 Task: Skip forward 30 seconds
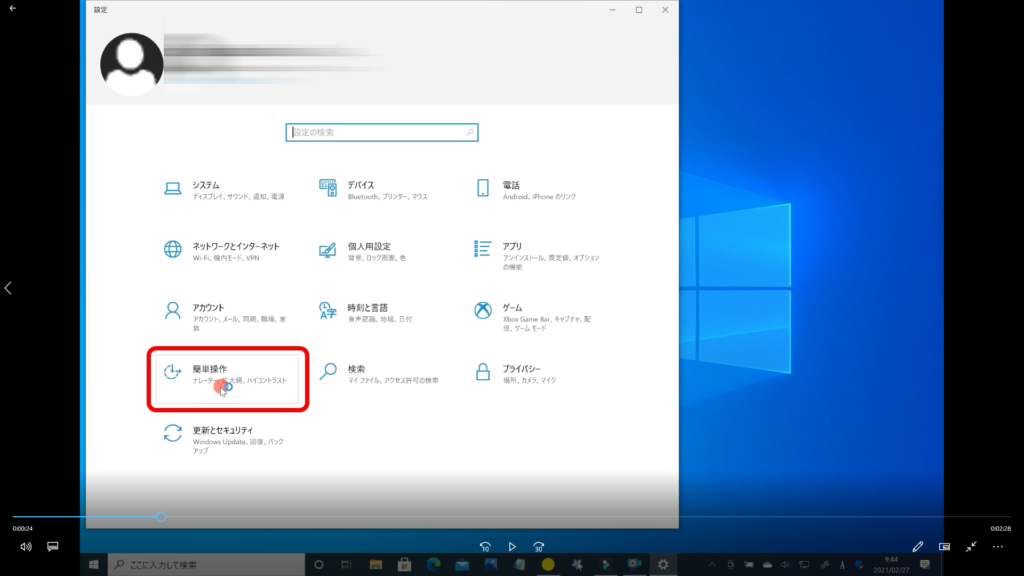539,547
